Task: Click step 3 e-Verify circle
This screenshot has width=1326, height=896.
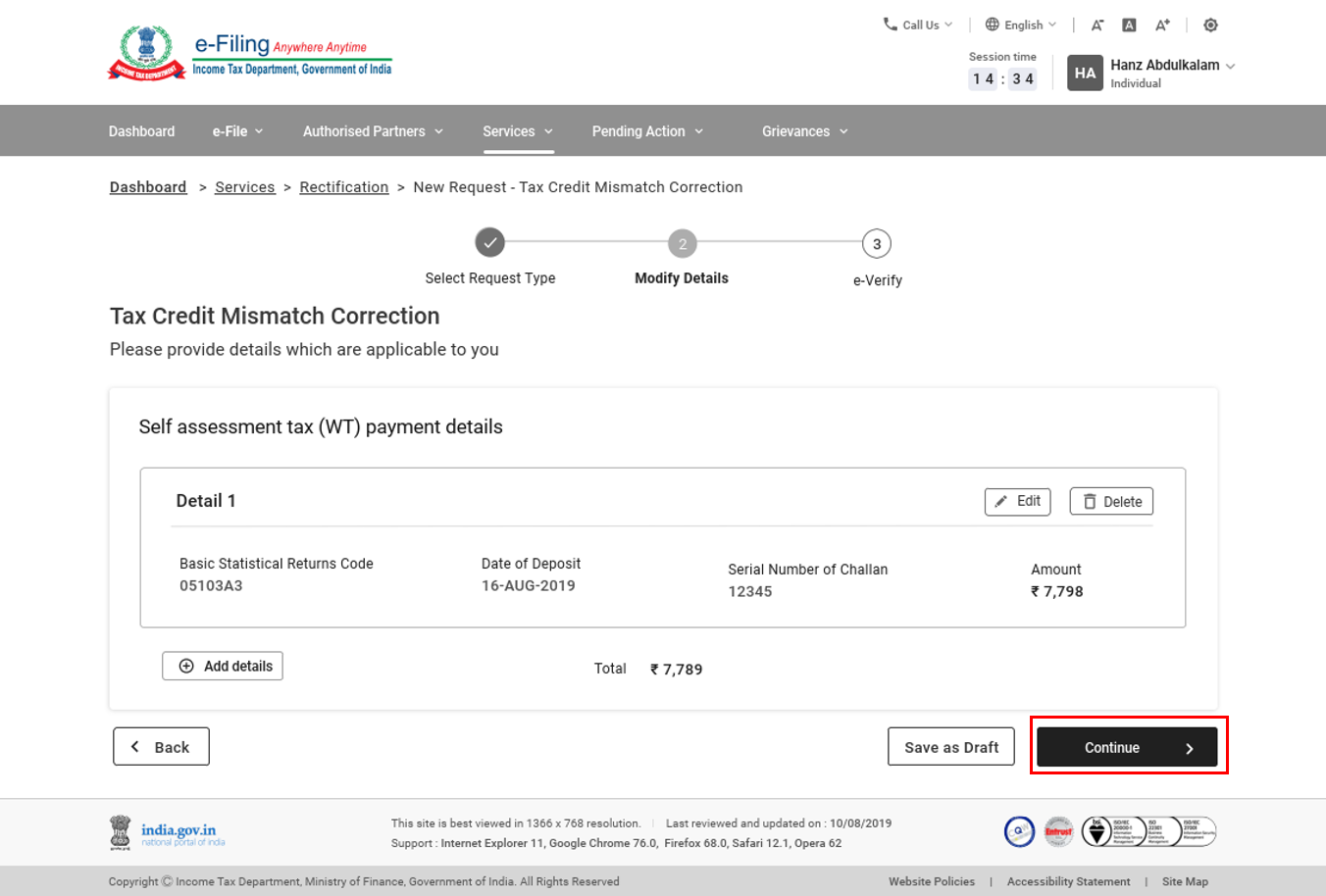Action: click(x=876, y=244)
